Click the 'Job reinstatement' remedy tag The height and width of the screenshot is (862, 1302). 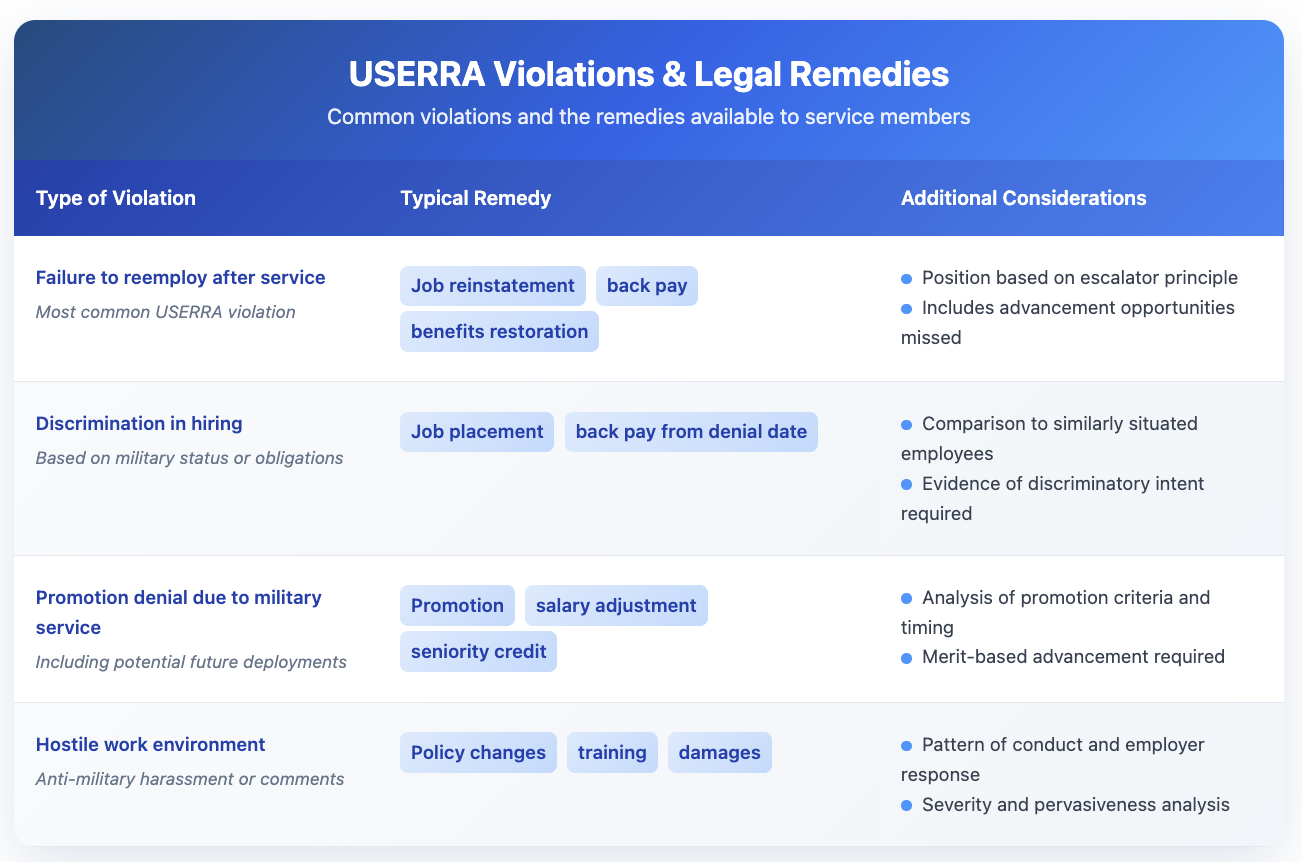coord(493,286)
